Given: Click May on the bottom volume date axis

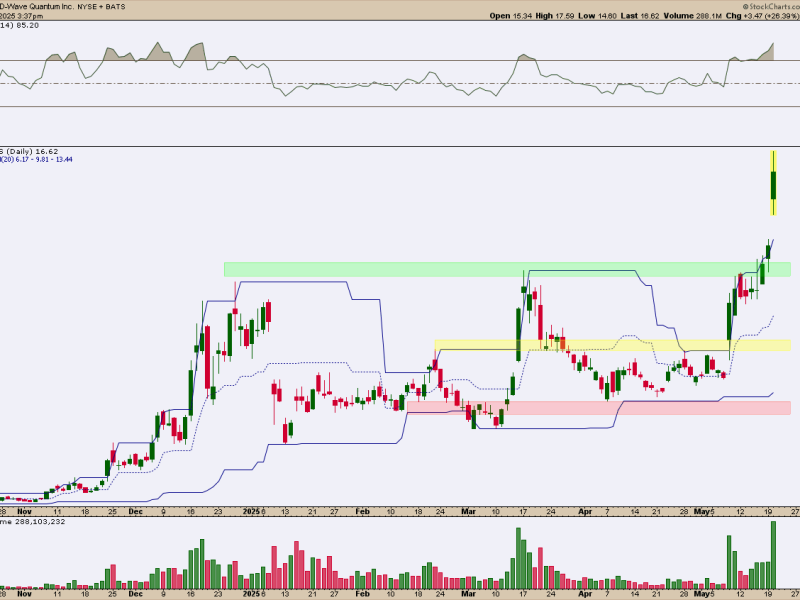Looking at the screenshot, I should pos(702,594).
